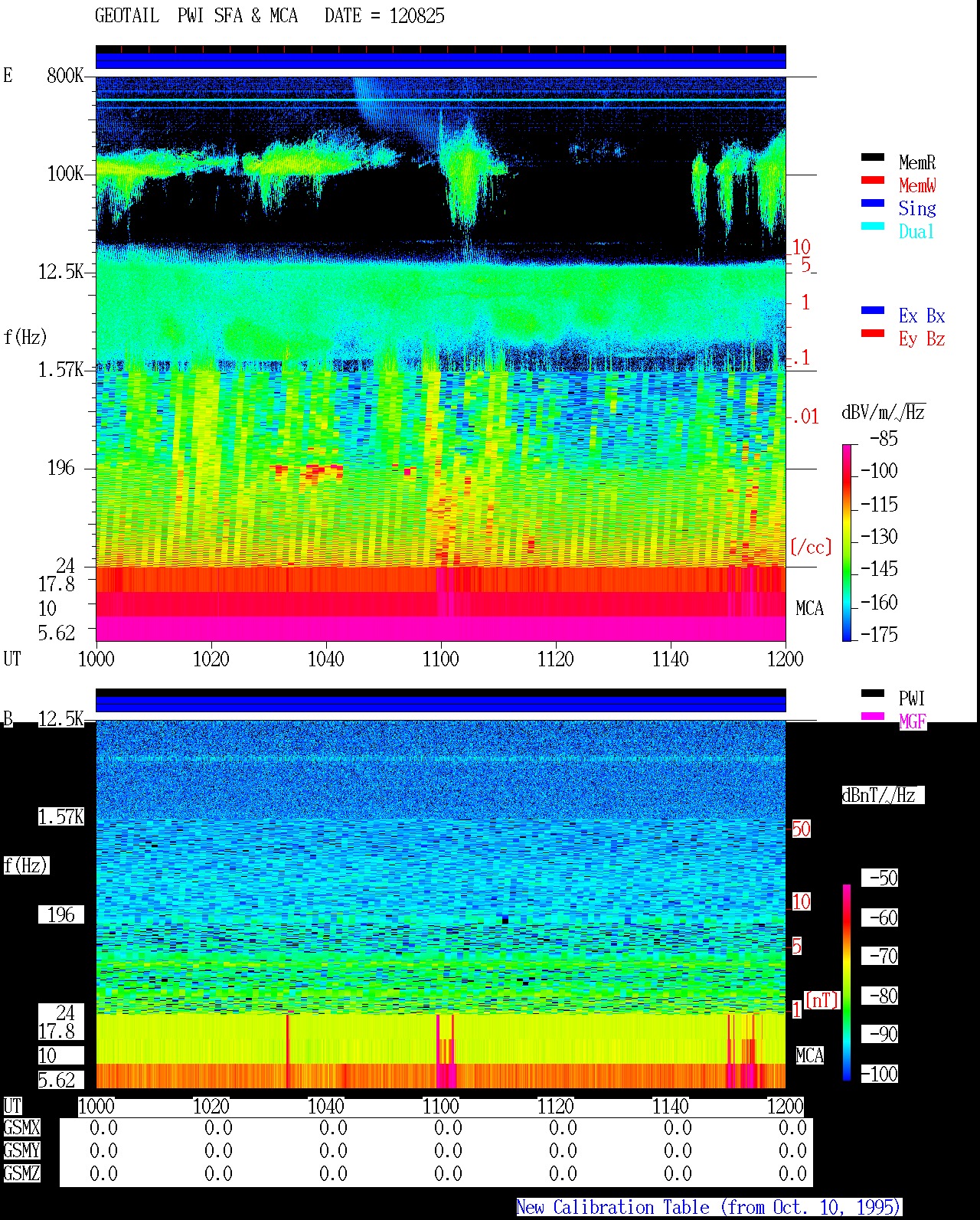
Task: Click the cyan Dual legend swatch
Action: tap(873, 227)
